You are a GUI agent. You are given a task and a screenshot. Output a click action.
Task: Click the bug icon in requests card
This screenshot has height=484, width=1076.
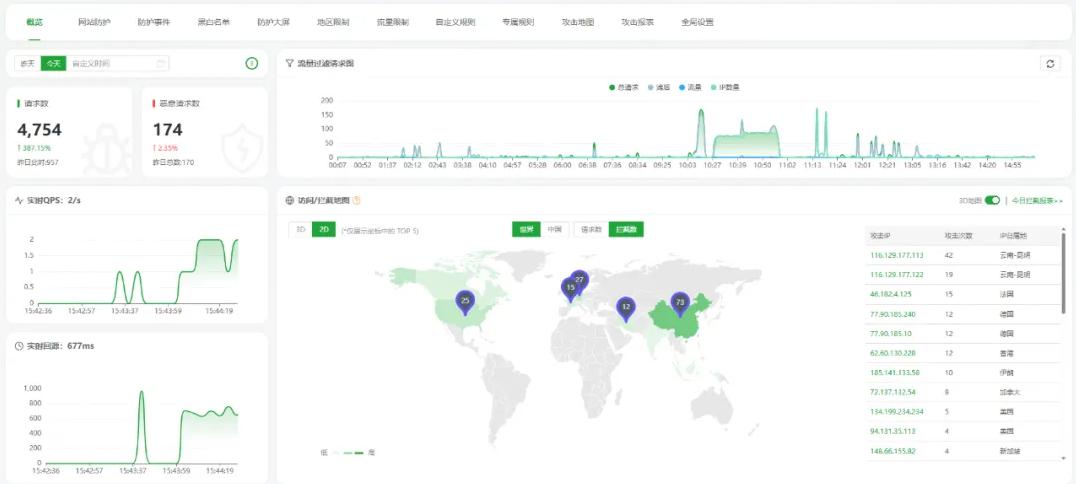[x=106, y=148]
